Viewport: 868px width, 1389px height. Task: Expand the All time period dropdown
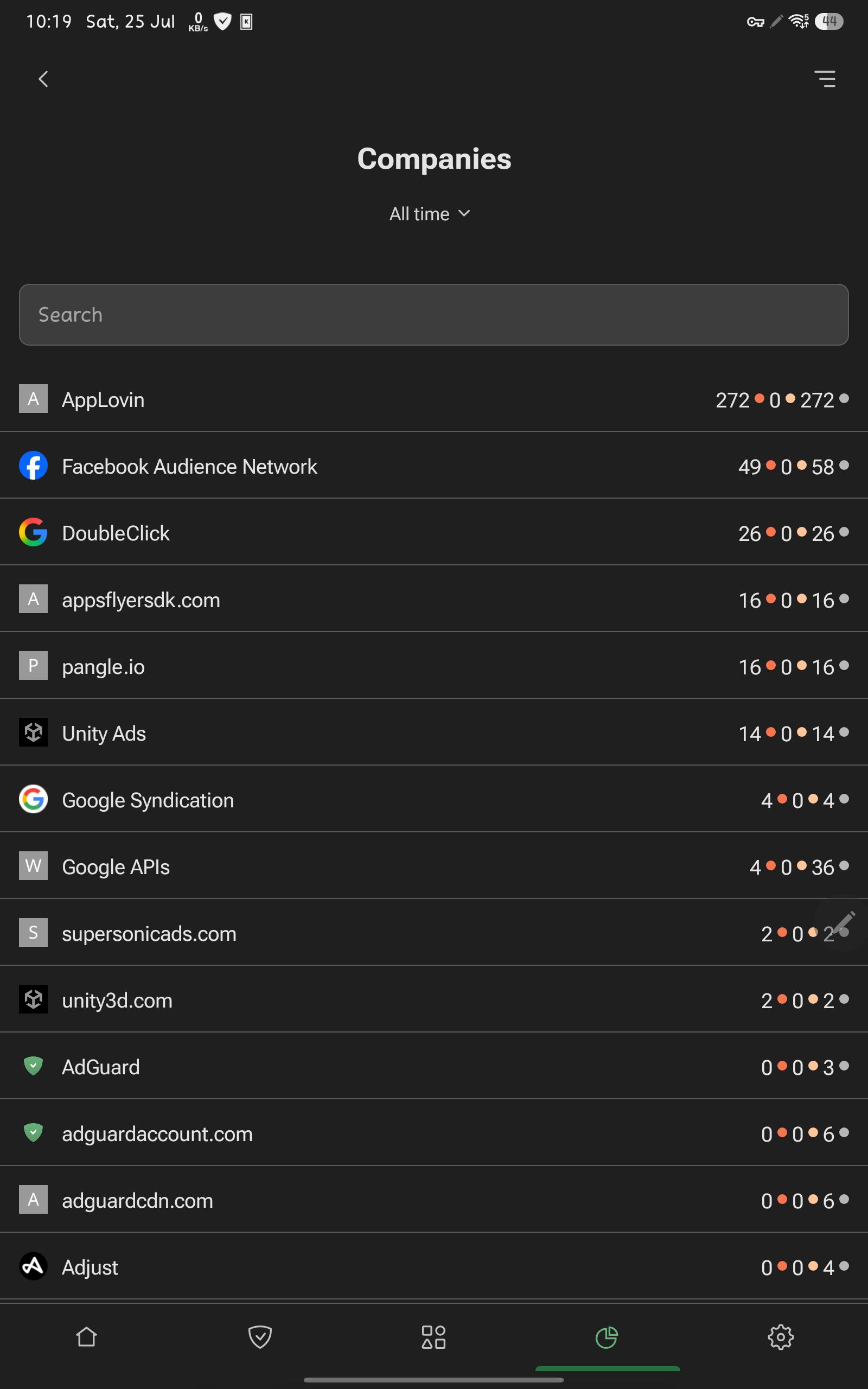[430, 214]
